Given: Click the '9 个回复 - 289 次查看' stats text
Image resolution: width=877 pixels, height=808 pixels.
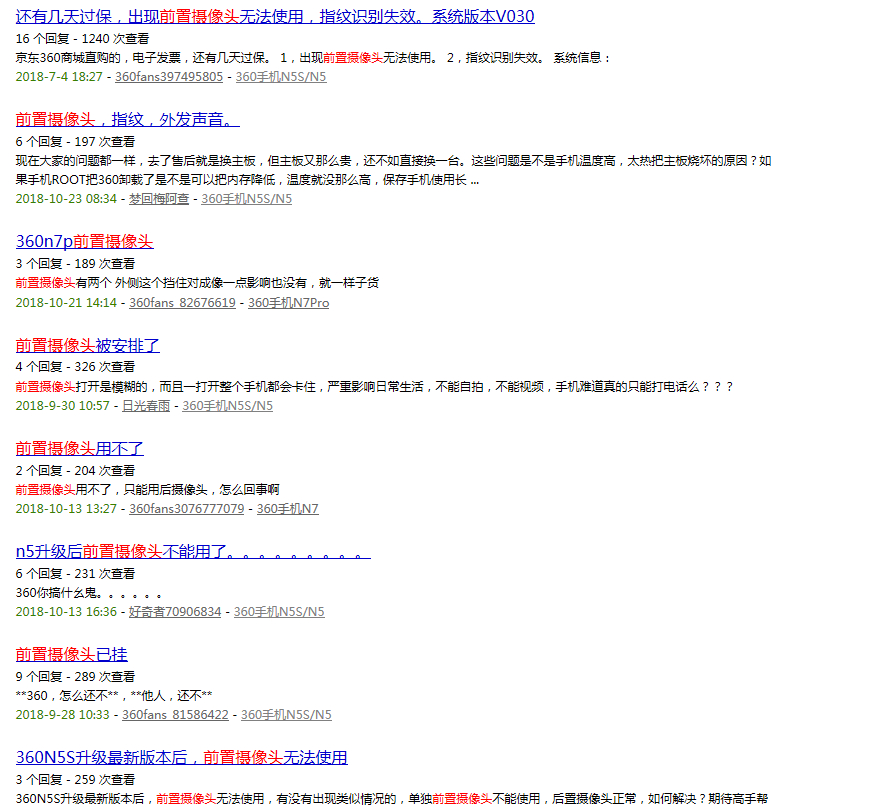Looking at the screenshot, I should [76, 677].
